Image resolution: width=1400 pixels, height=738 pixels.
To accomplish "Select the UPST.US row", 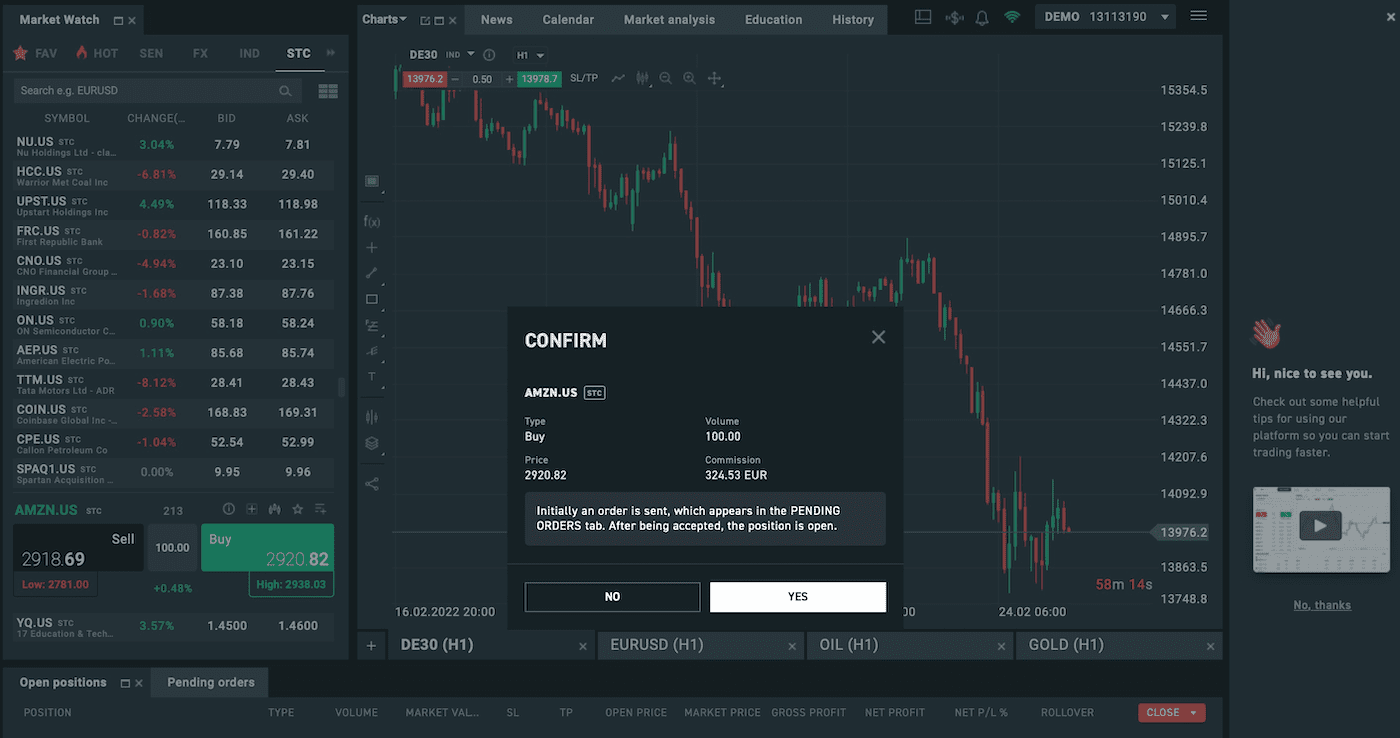I will [175, 205].
